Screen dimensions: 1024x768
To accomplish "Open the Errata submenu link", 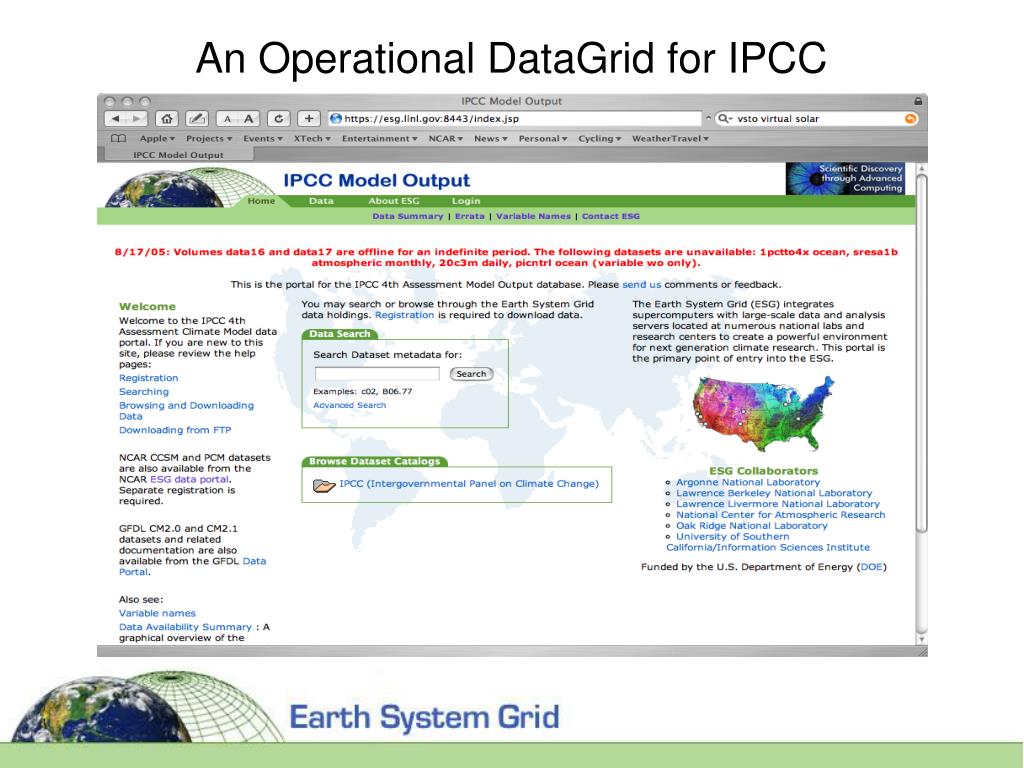I will (470, 216).
